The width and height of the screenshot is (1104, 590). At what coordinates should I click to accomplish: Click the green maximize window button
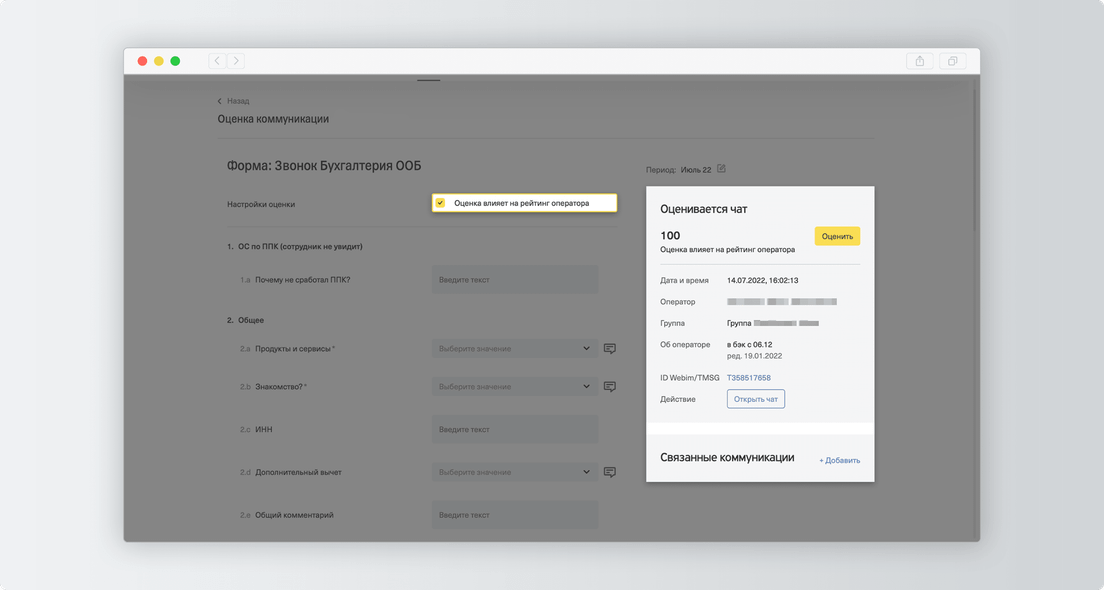pyautogui.click(x=175, y=61)
